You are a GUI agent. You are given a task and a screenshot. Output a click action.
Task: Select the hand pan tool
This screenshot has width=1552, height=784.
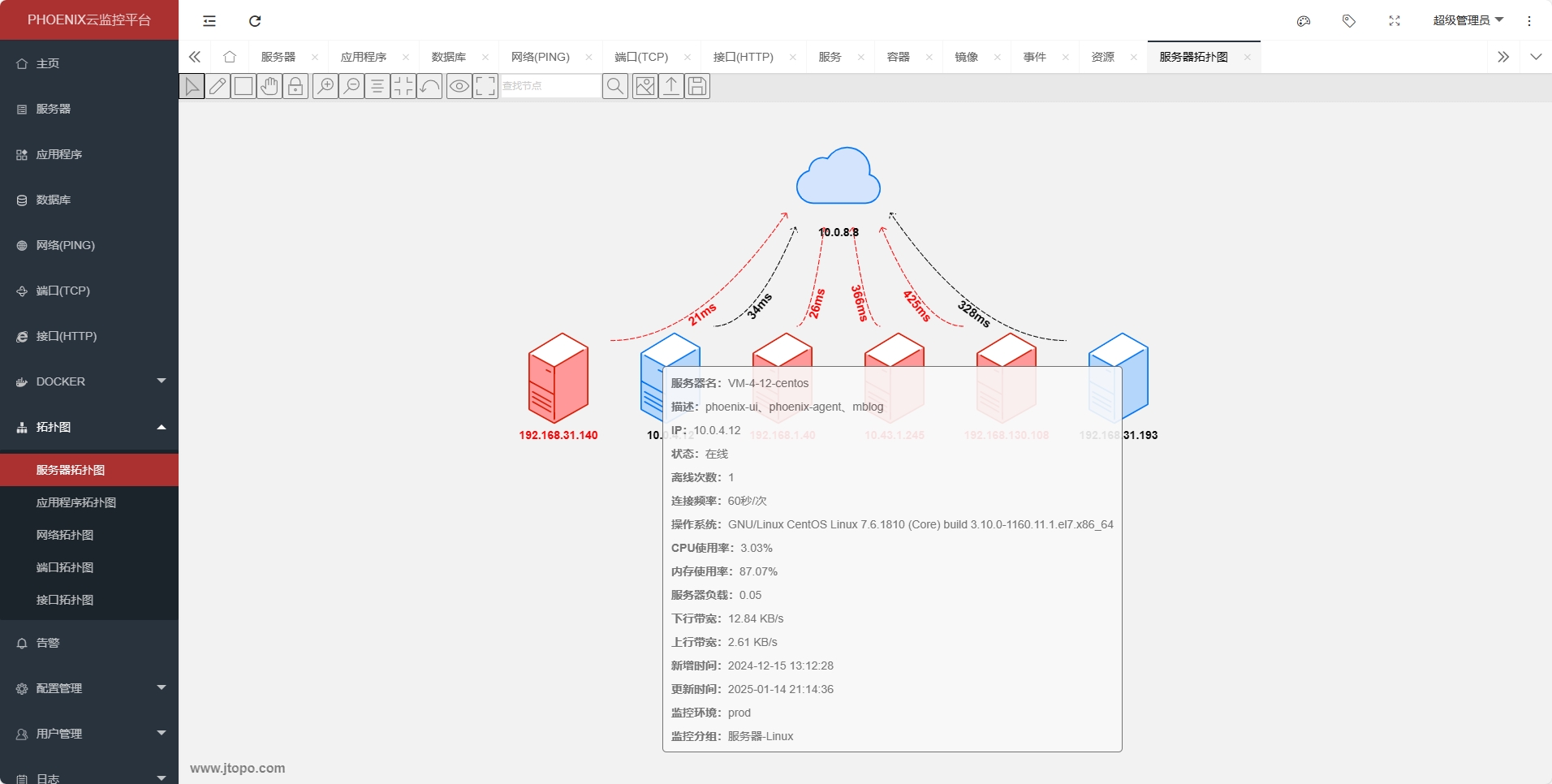tap(269, 86)
